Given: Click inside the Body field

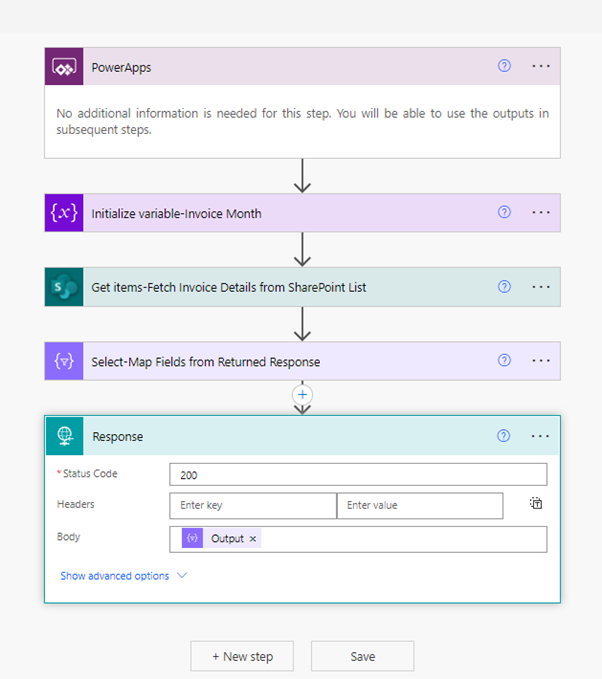Looking at the screenshot, I should point(358,539).
